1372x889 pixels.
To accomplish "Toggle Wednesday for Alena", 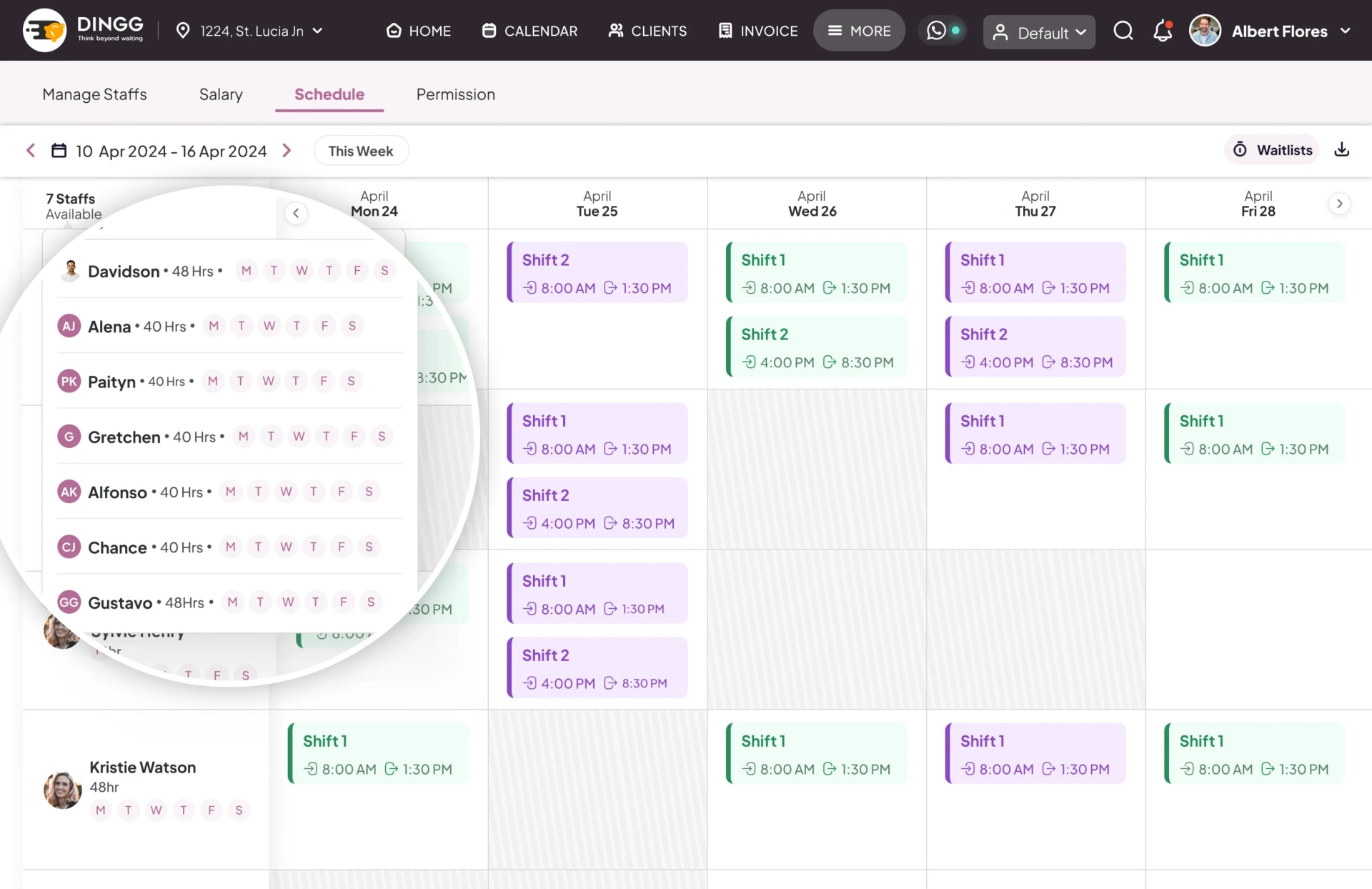I will (269, 326).
